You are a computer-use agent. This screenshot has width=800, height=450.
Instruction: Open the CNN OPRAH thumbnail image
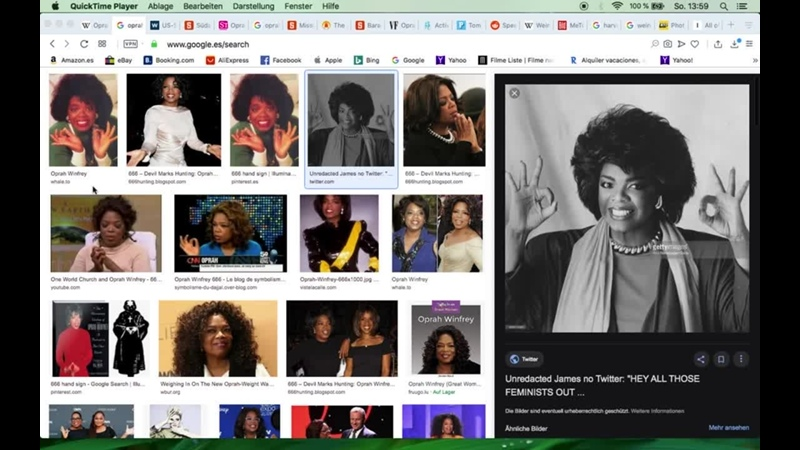coord(231,233)
